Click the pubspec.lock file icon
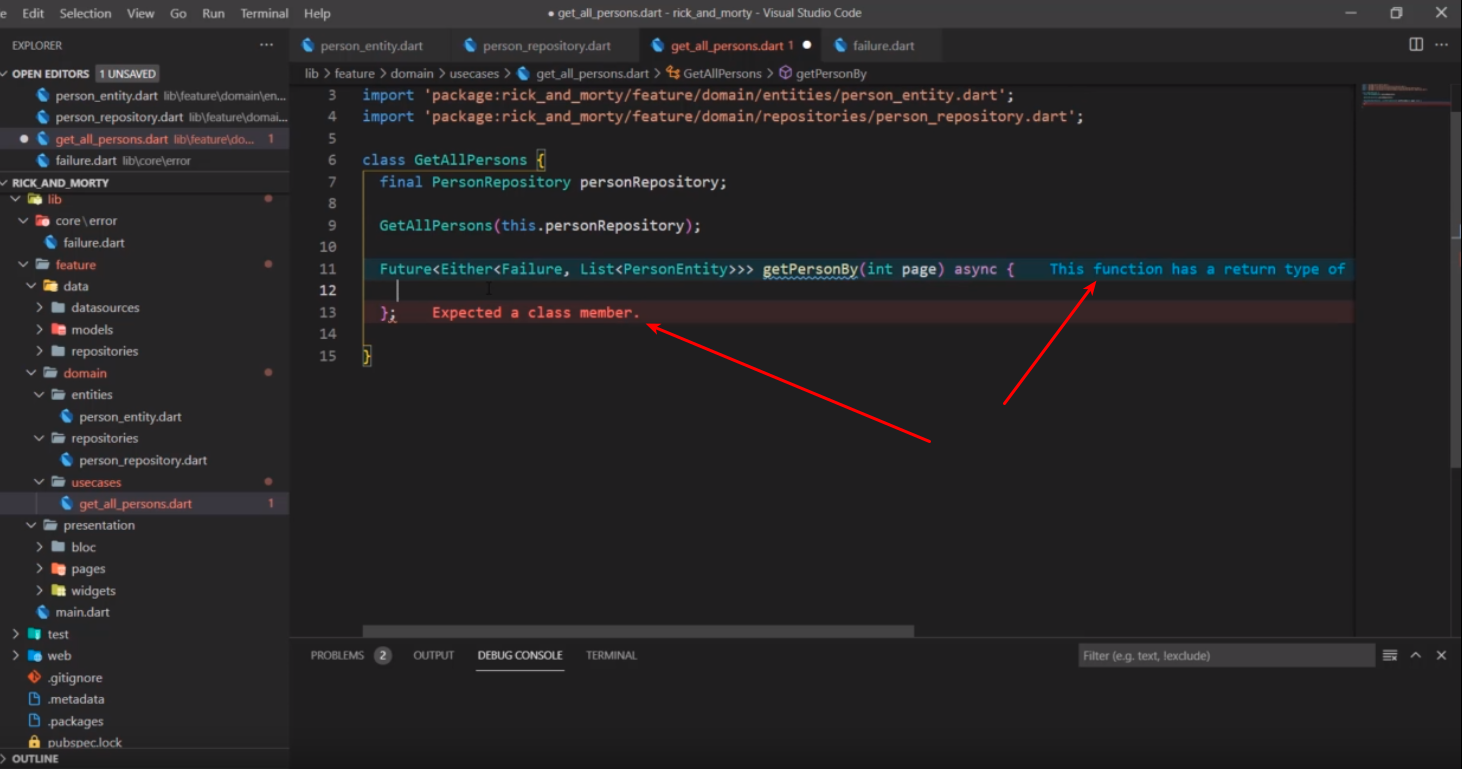 35,743
